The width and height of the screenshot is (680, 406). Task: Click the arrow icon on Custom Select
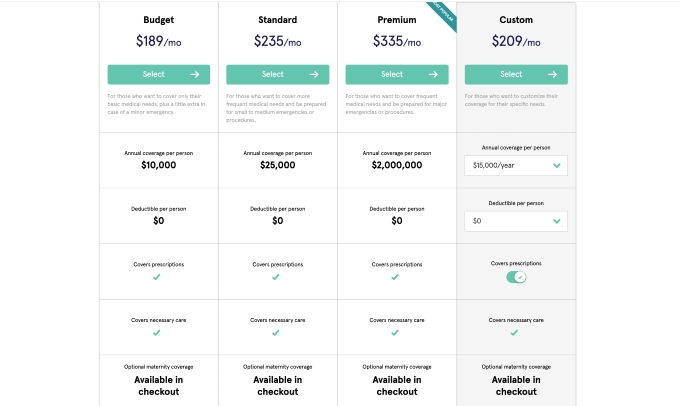[552, 75]
